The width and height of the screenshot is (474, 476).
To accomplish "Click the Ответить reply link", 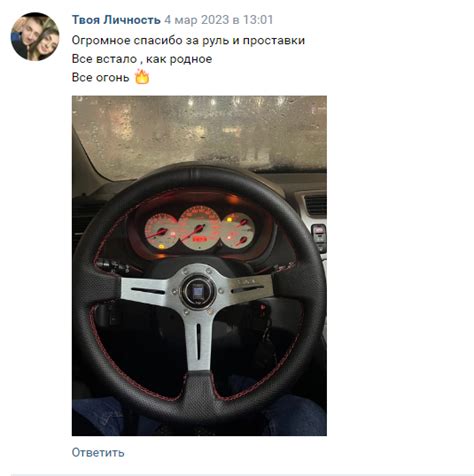I will pos(98,452).
